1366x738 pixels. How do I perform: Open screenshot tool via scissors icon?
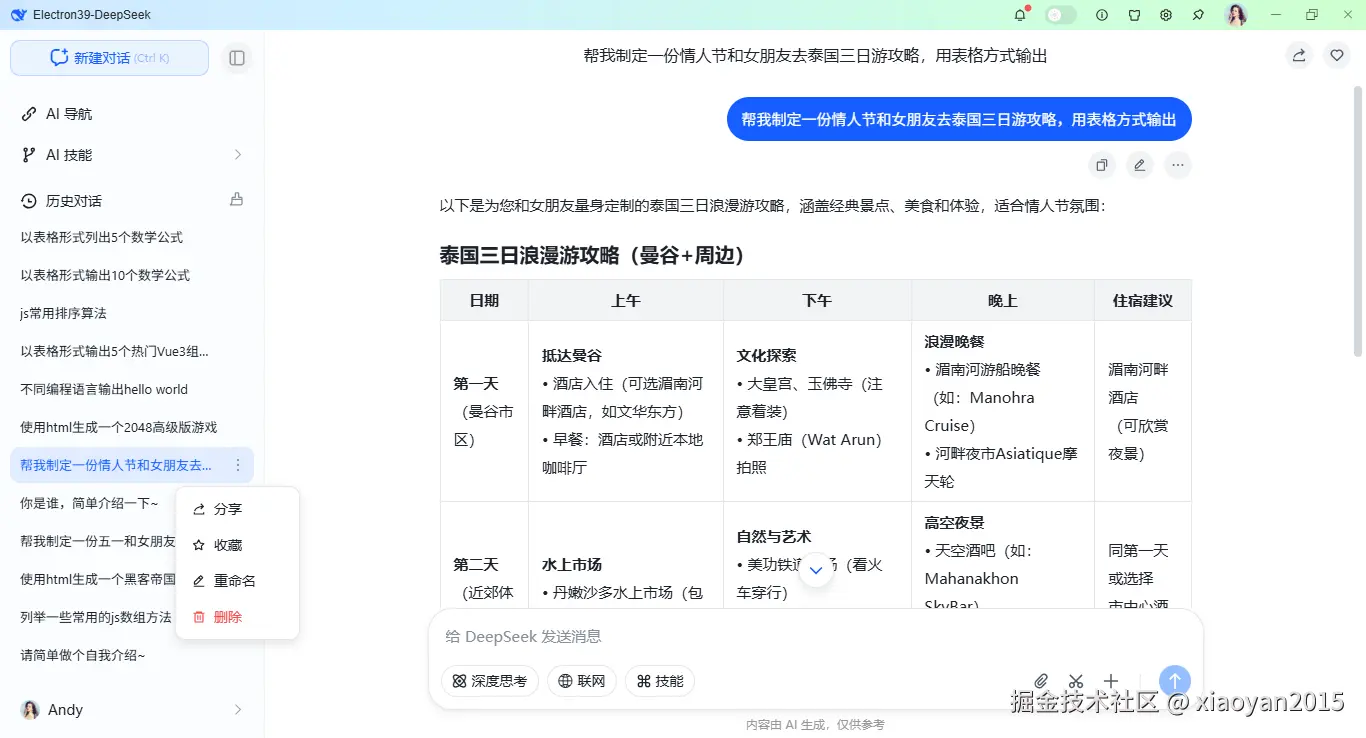1076,680
